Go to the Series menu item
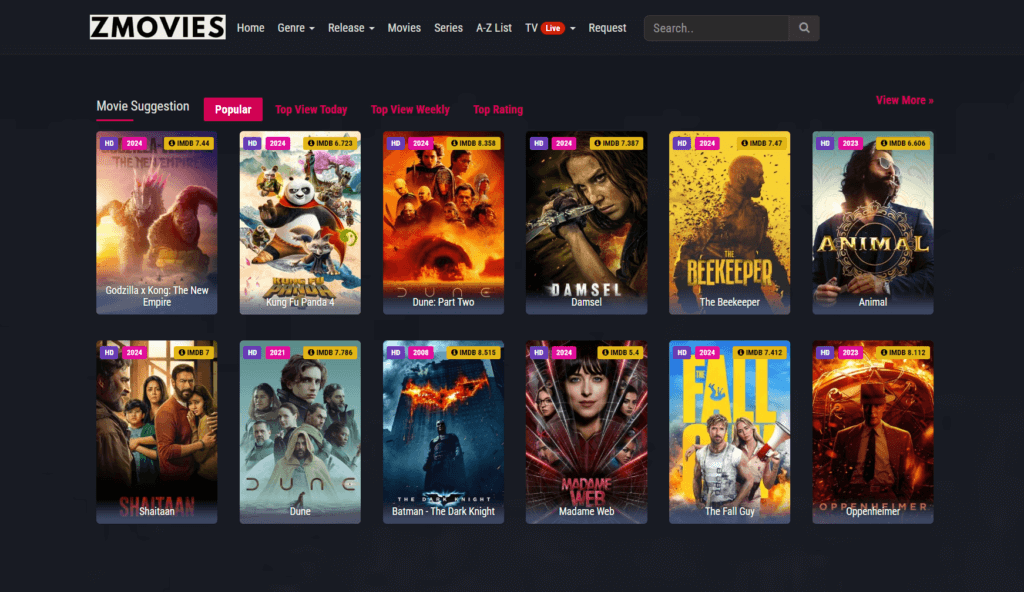1024x592 pixels. 448,28
